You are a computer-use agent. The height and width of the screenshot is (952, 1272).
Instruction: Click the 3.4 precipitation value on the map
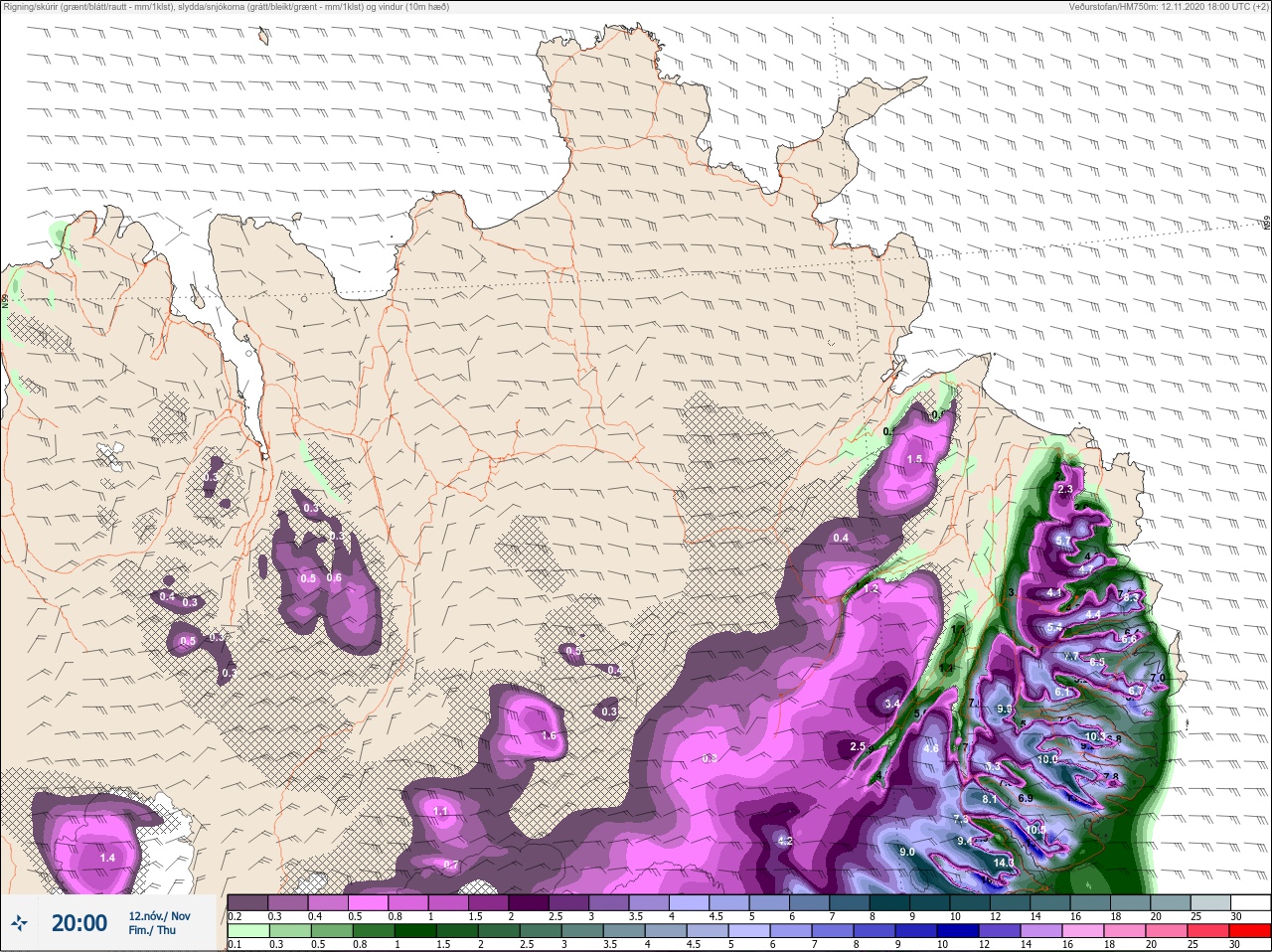[892, 704]
